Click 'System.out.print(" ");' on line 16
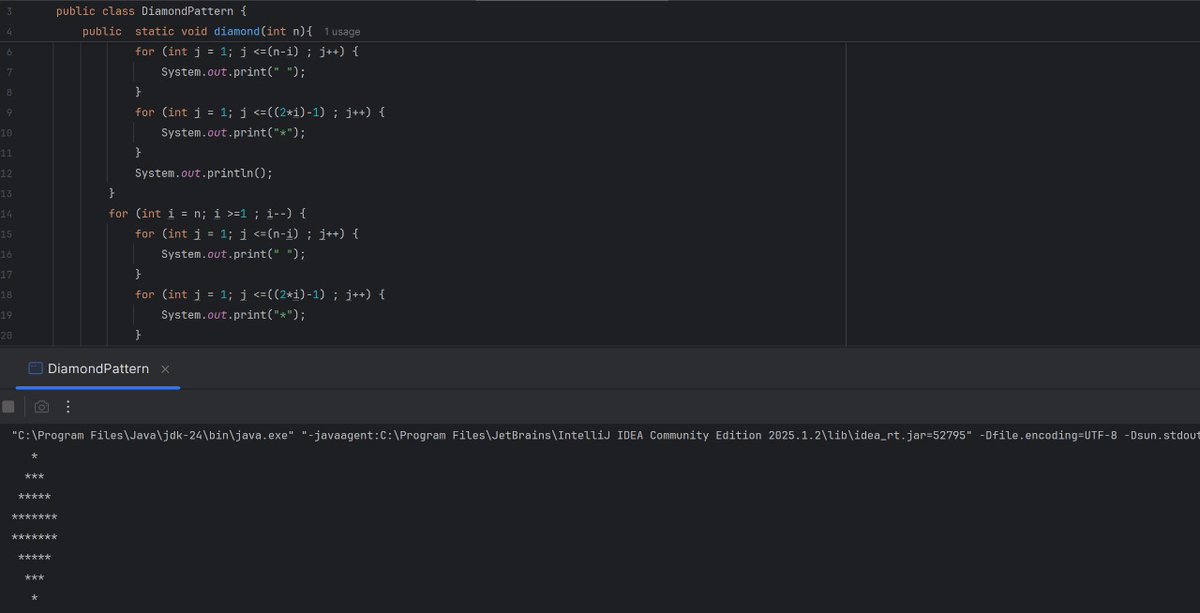This screenshot has width=1200, height=613. click(233, 254)
